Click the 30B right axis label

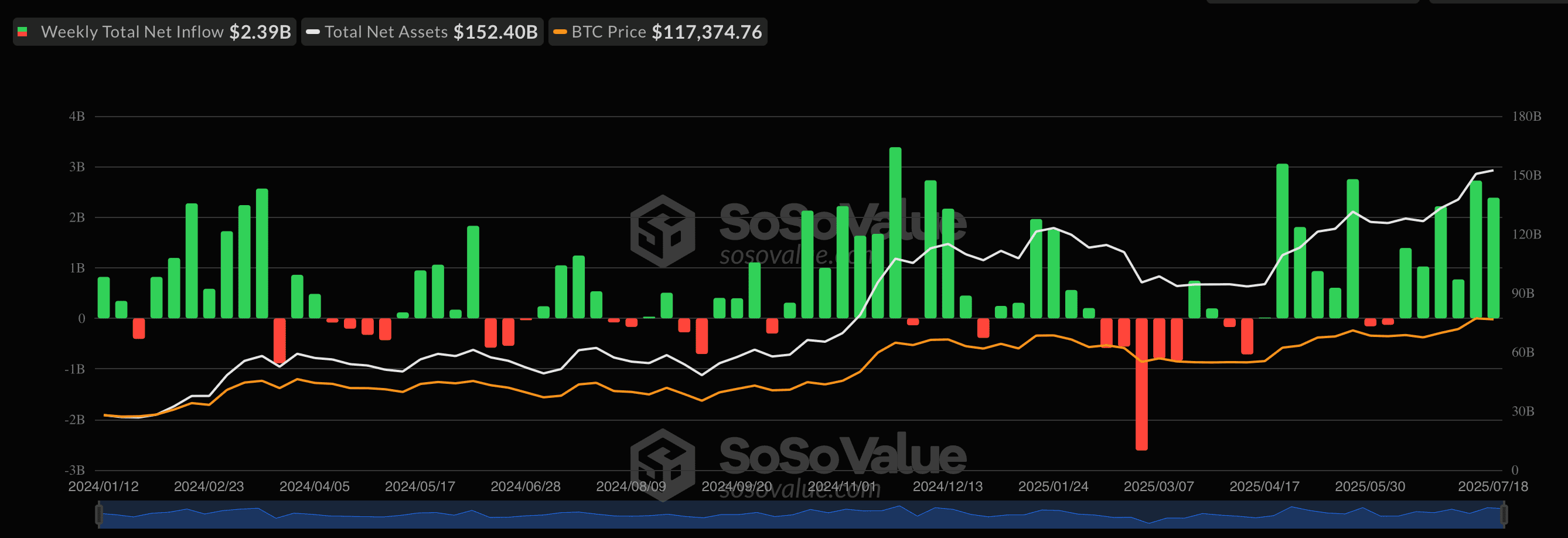1523,411
